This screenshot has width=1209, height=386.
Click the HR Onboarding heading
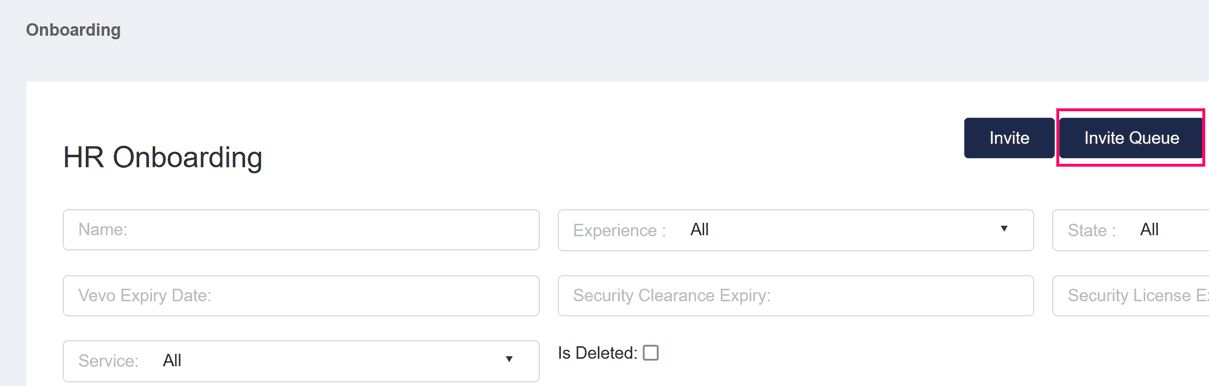pyautogui.click(x=163, y=157)
